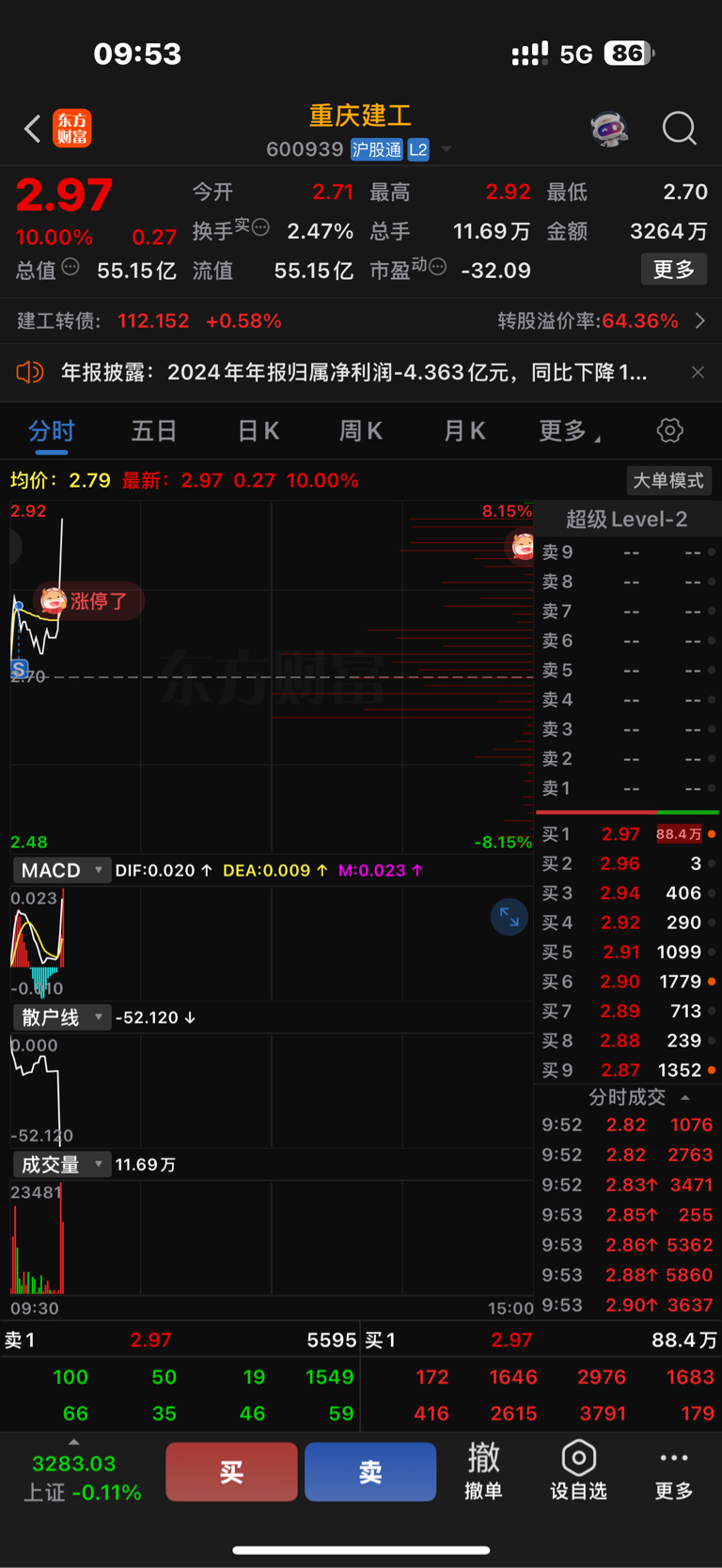722x1568 pixels.
Task: Tap info icon beside 市盈
Action: 437,268
